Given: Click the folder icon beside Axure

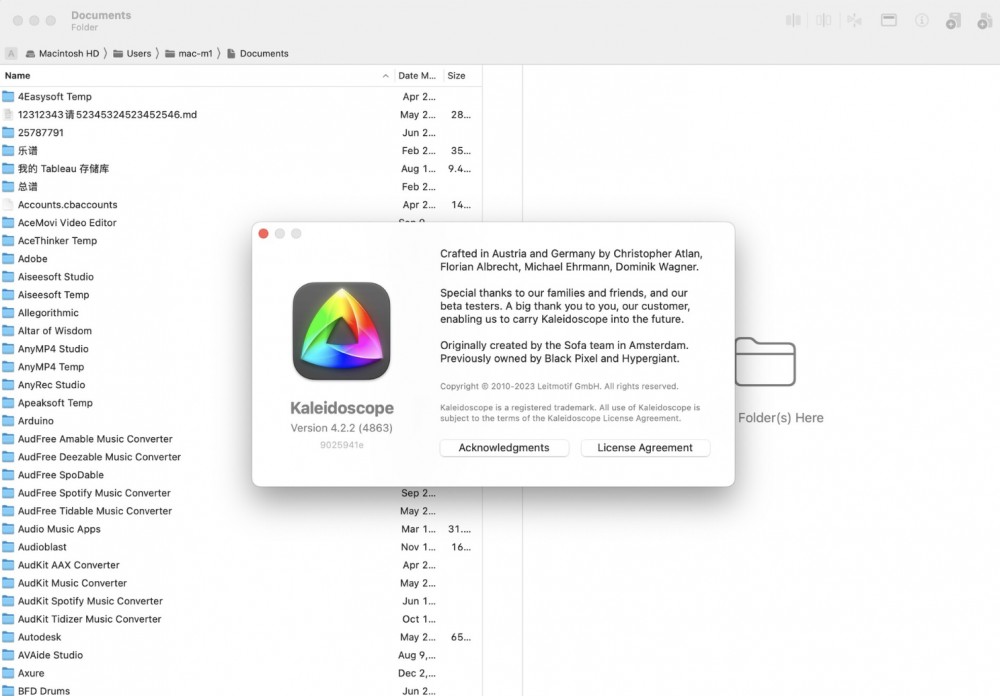Looking at the screenshot, I should coord(8,672).
